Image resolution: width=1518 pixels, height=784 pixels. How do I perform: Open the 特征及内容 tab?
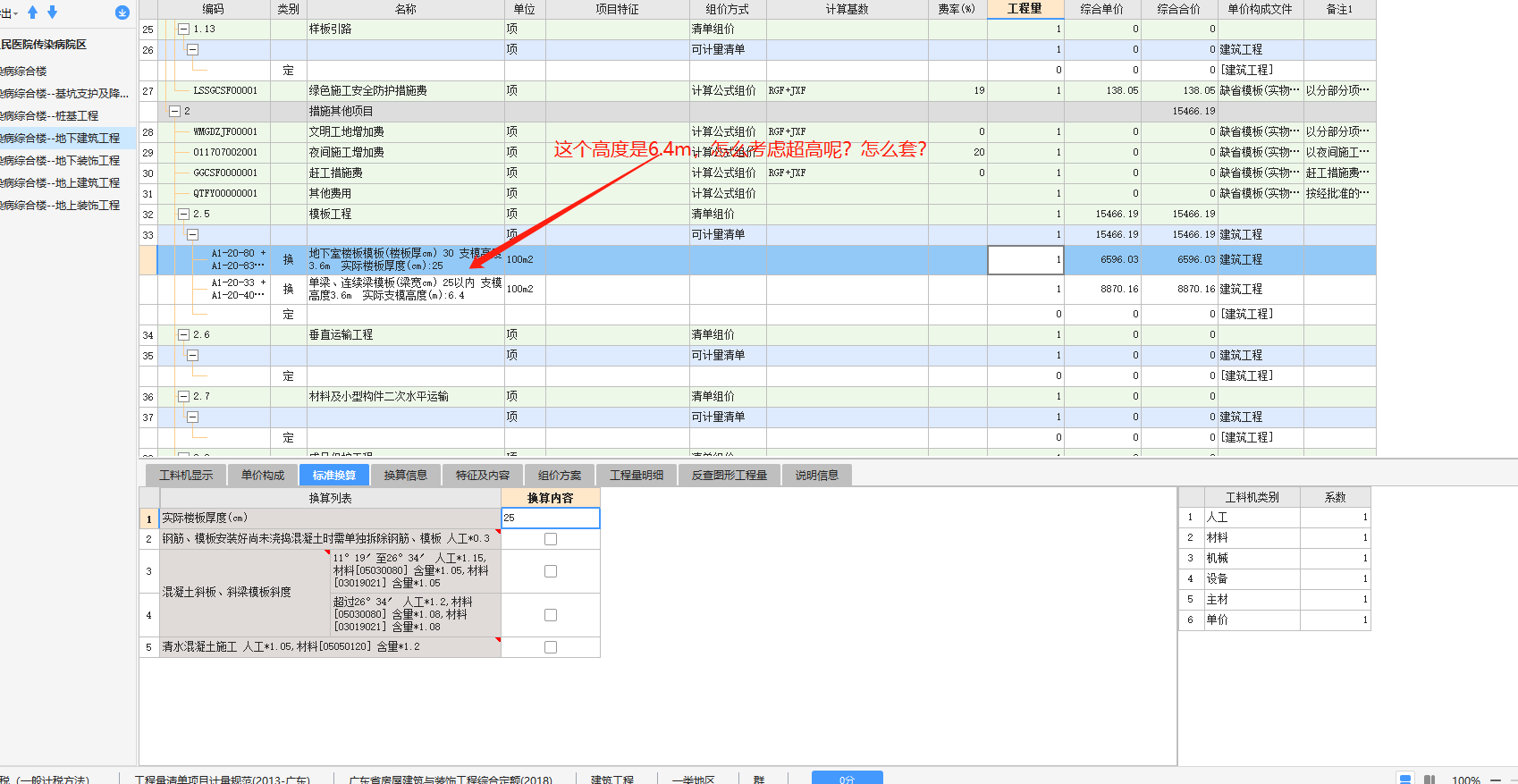click(x=483, y=475)
